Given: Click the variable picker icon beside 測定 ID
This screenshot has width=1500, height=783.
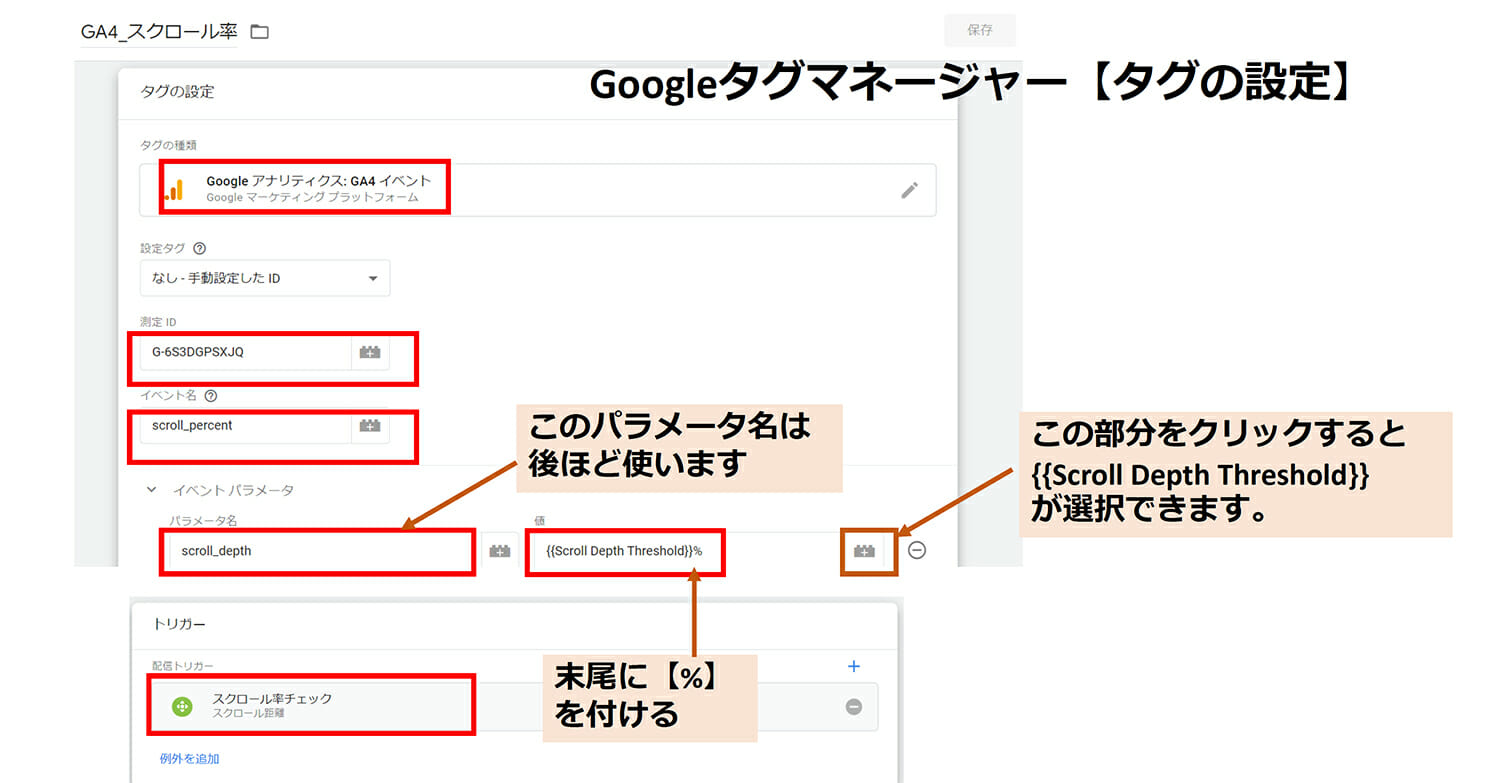Looking at the screenshot, I should [x=370, y=352].
